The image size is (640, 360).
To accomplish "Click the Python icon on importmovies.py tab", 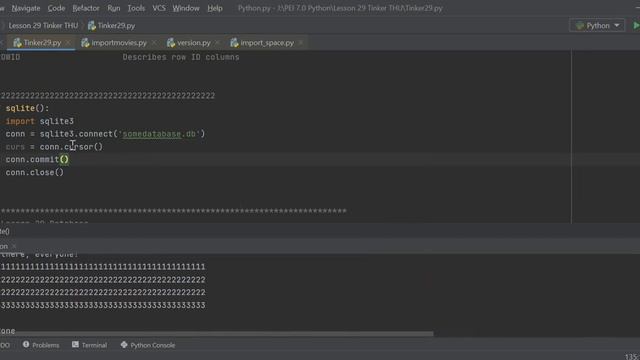I will 85,43.
